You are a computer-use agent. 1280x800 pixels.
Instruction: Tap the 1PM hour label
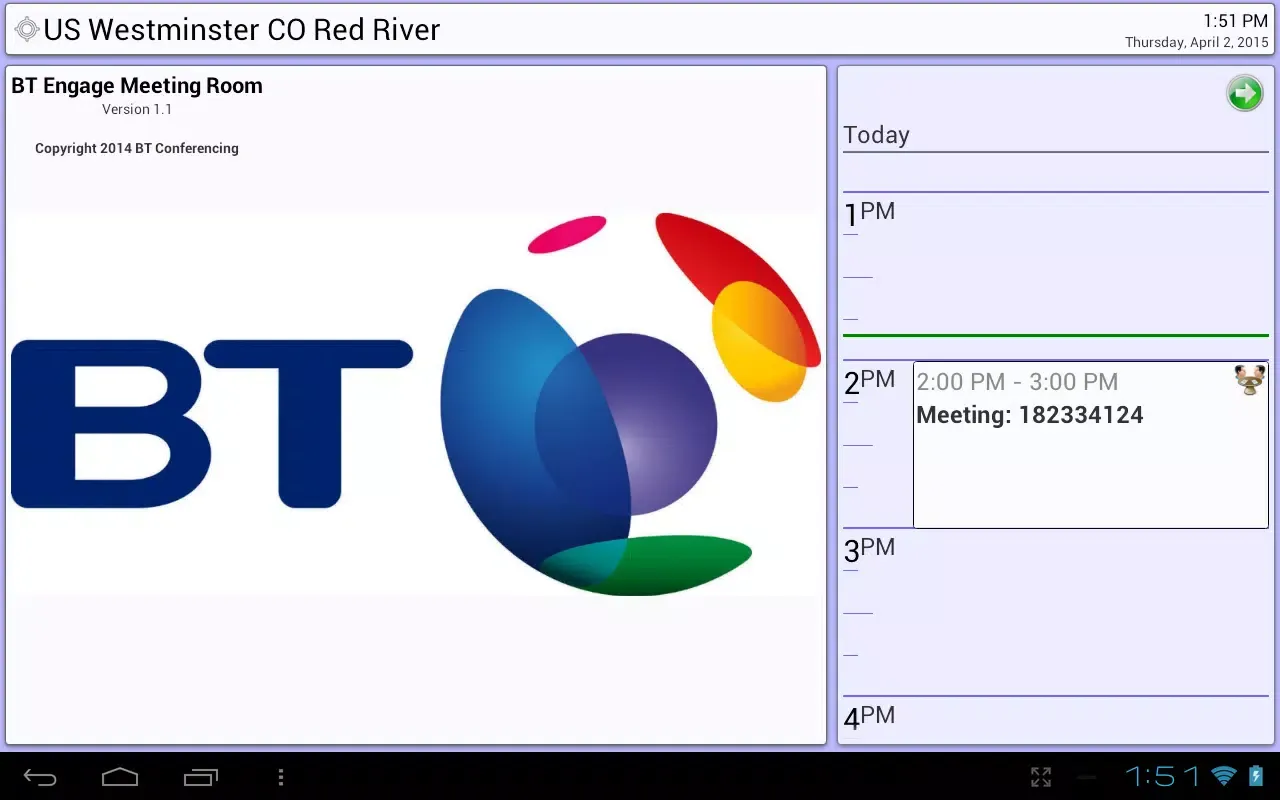[x=869, y=213]
